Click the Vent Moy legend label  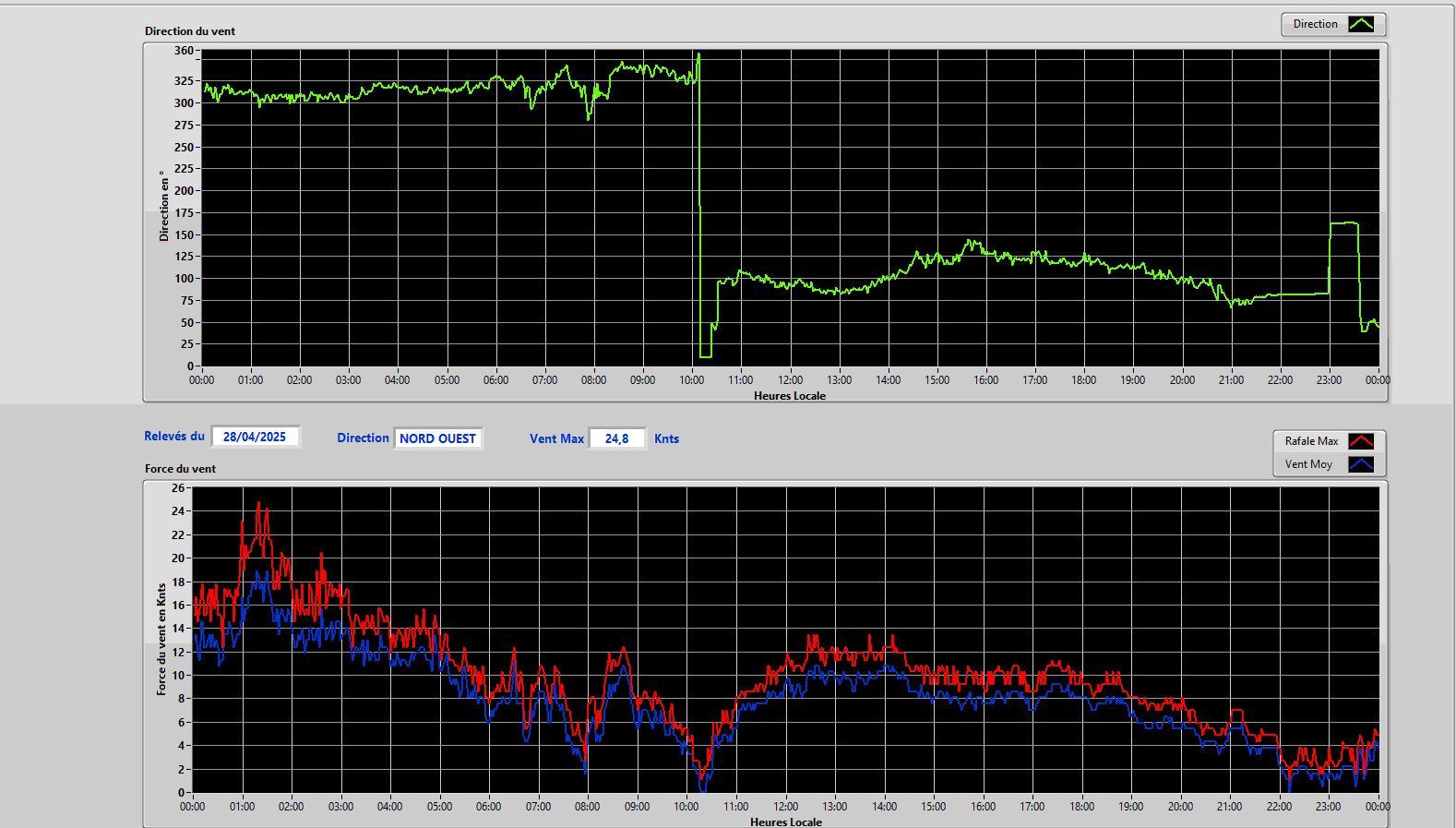point(1308,464)
